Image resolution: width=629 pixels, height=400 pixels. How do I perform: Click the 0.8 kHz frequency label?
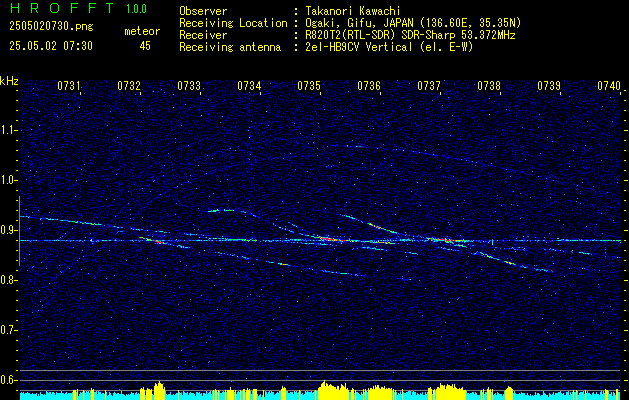pyautogui.click(x=8, y=280)
